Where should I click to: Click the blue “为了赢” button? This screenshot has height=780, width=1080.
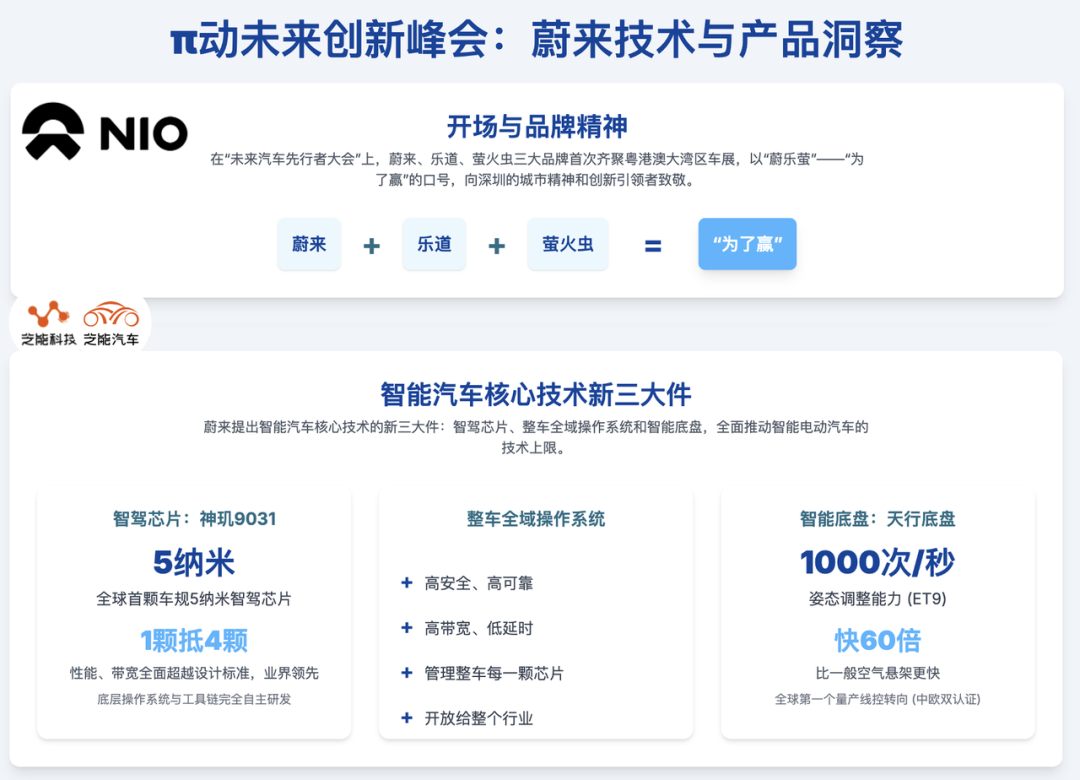[x=747, y=244]
